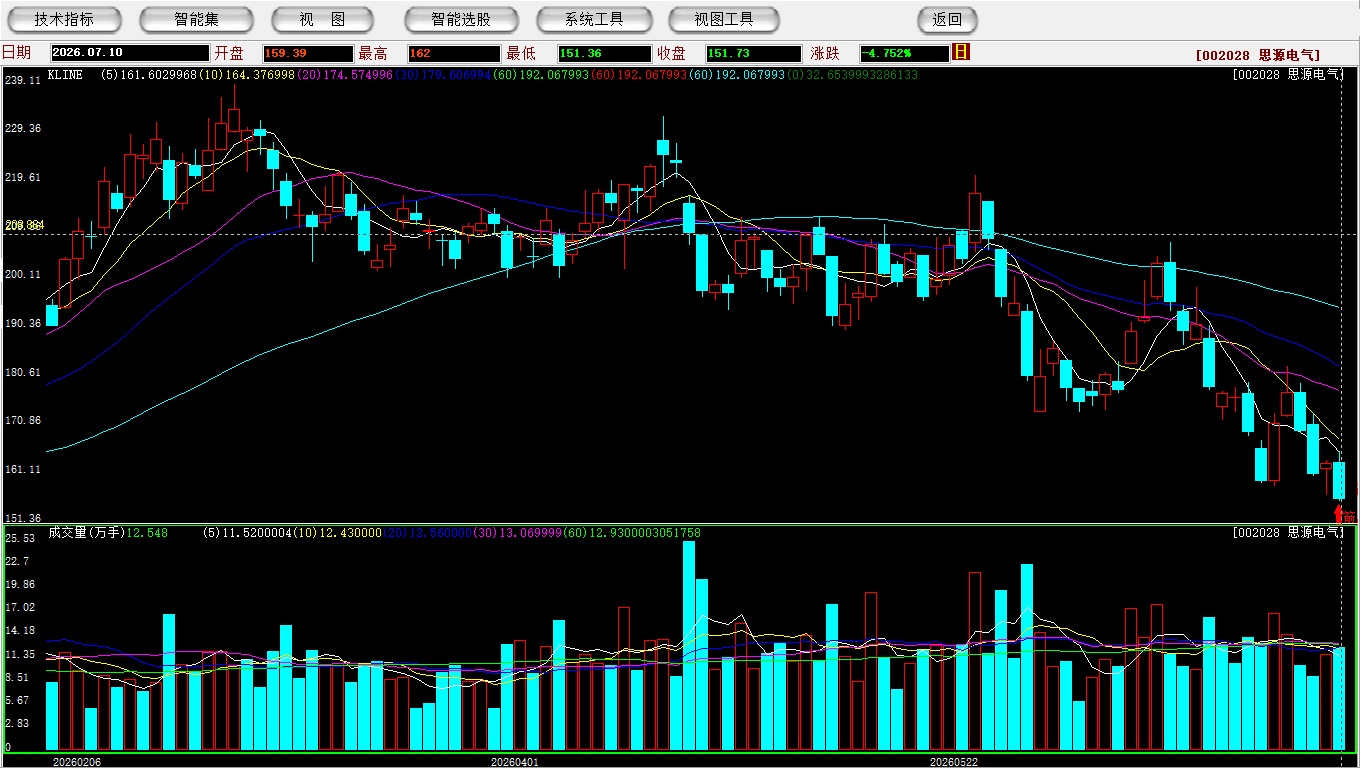Click the price axis label 161.11
The width and height of the screenshot is (1360, 768).
pos(23,470)
